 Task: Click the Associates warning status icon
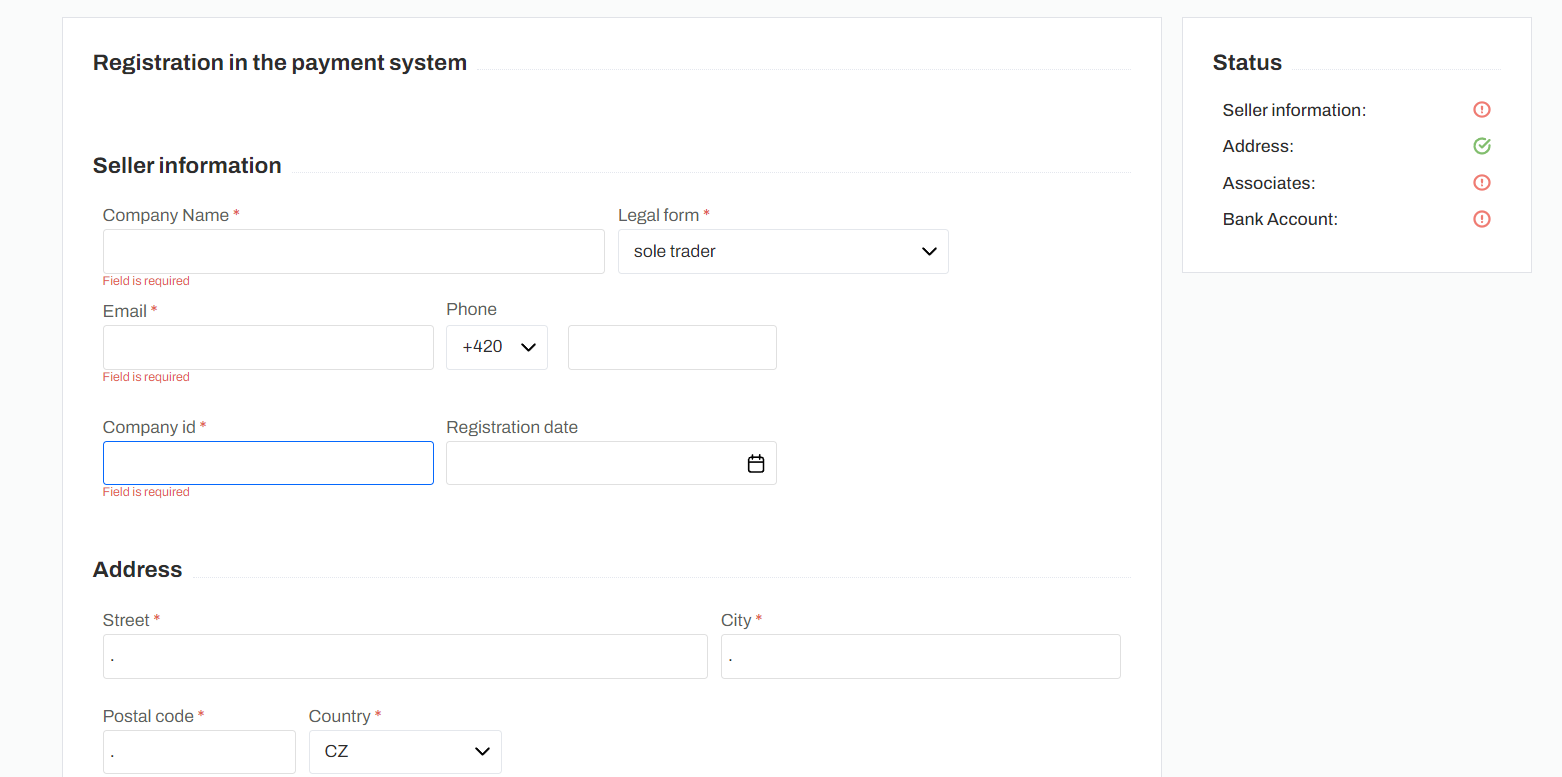pos(1482,183)
